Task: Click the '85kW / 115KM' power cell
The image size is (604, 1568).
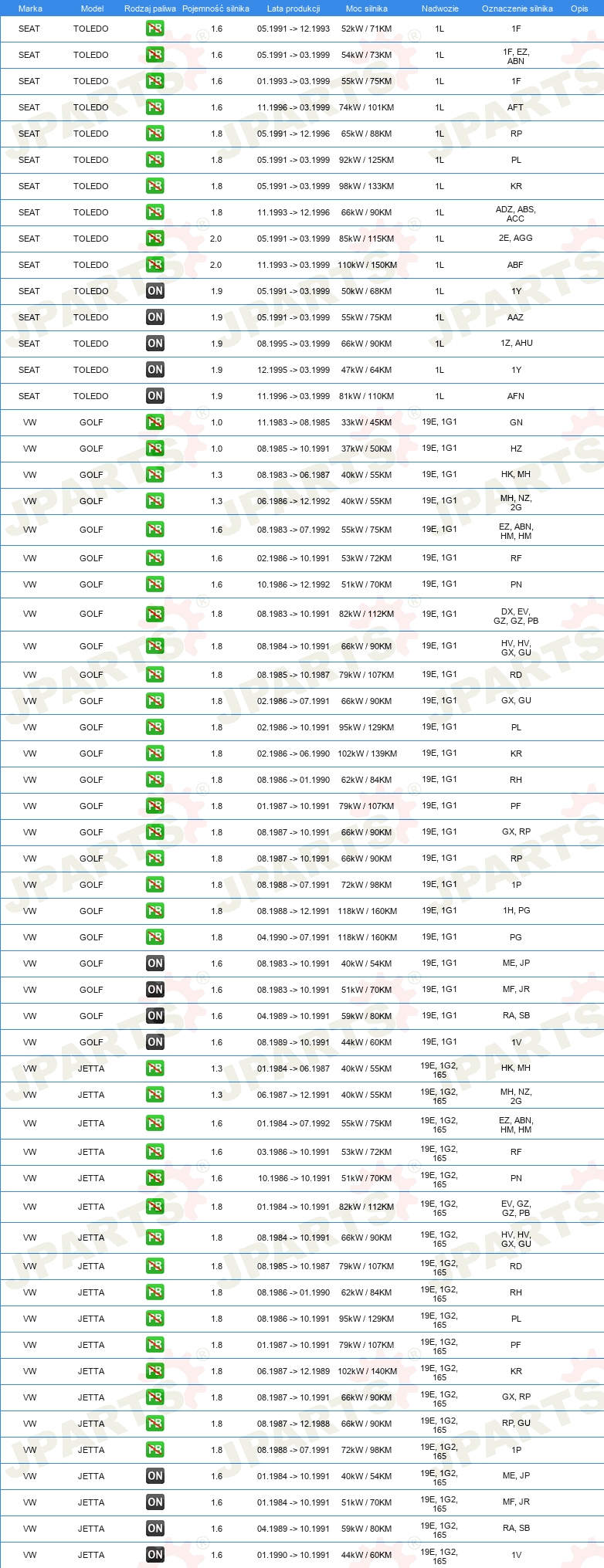Action: pyautogui.click(x=367, y=239)
